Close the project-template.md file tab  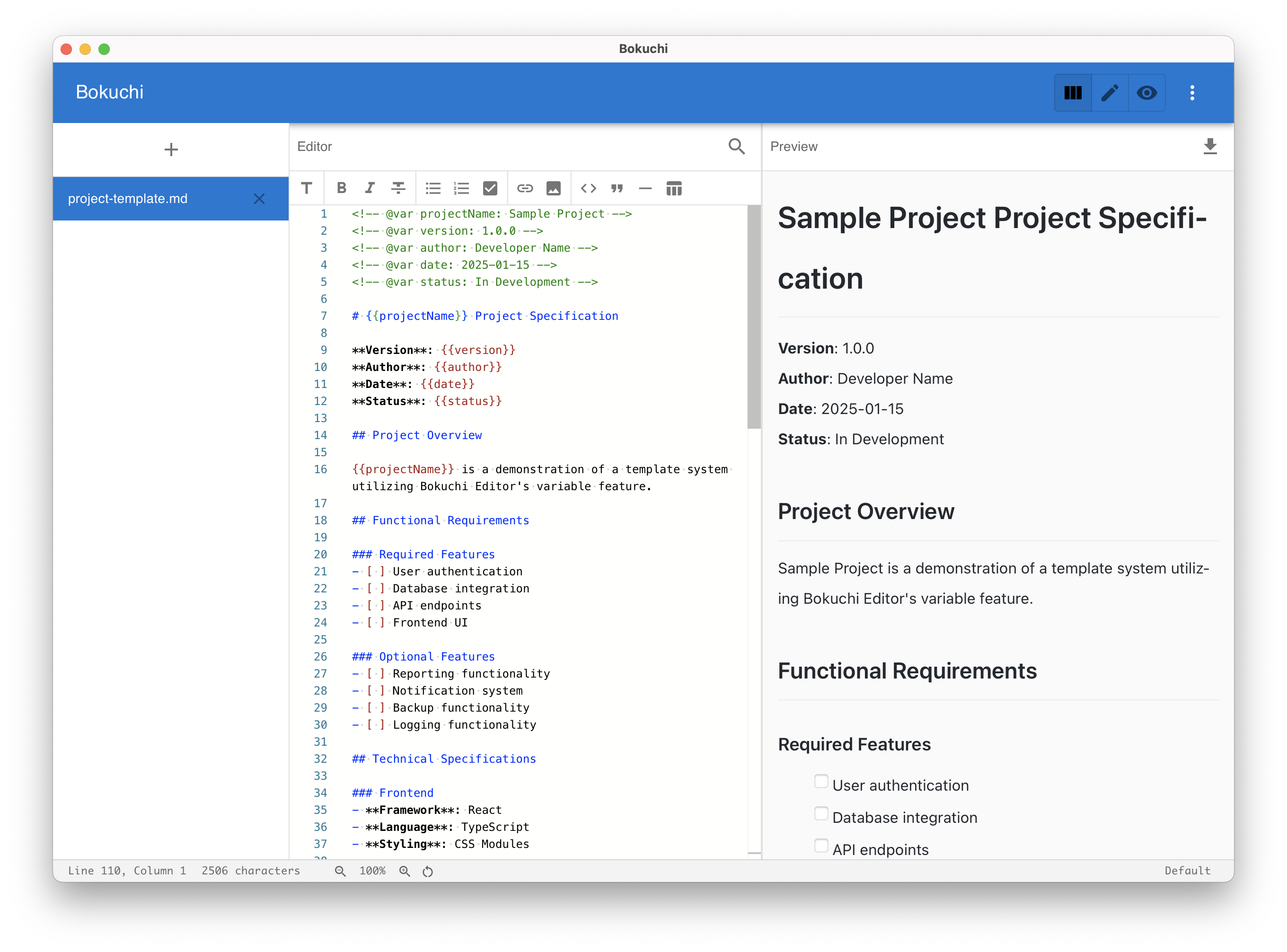coord(259,199)
